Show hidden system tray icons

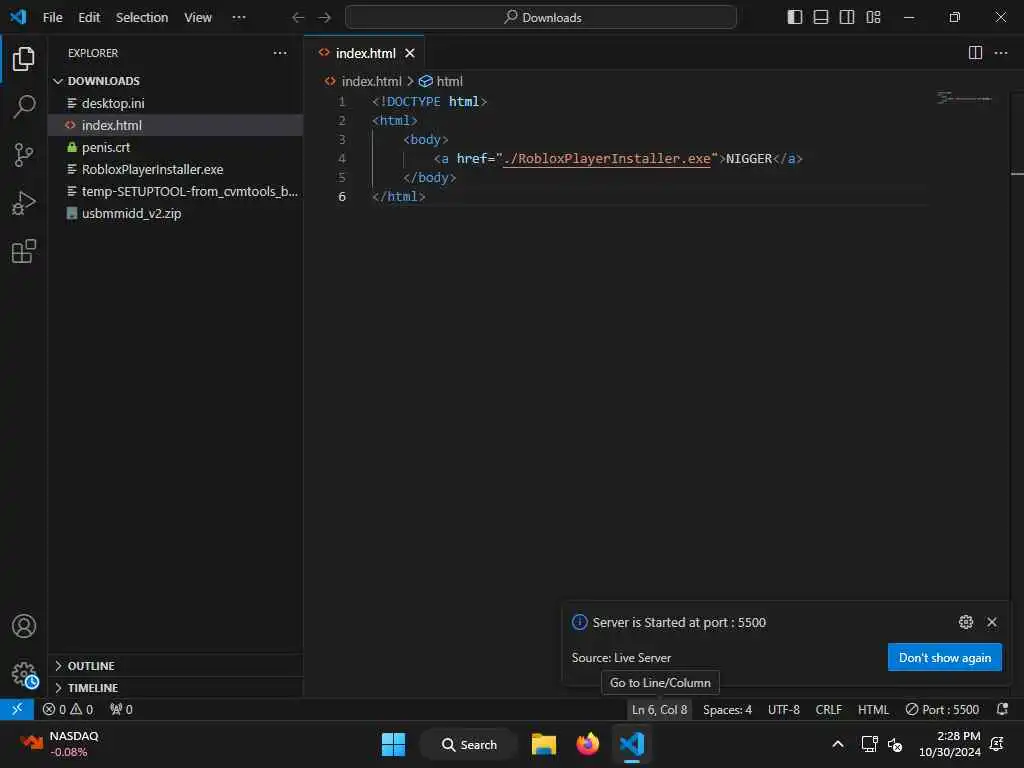click(x=838, y=744)
